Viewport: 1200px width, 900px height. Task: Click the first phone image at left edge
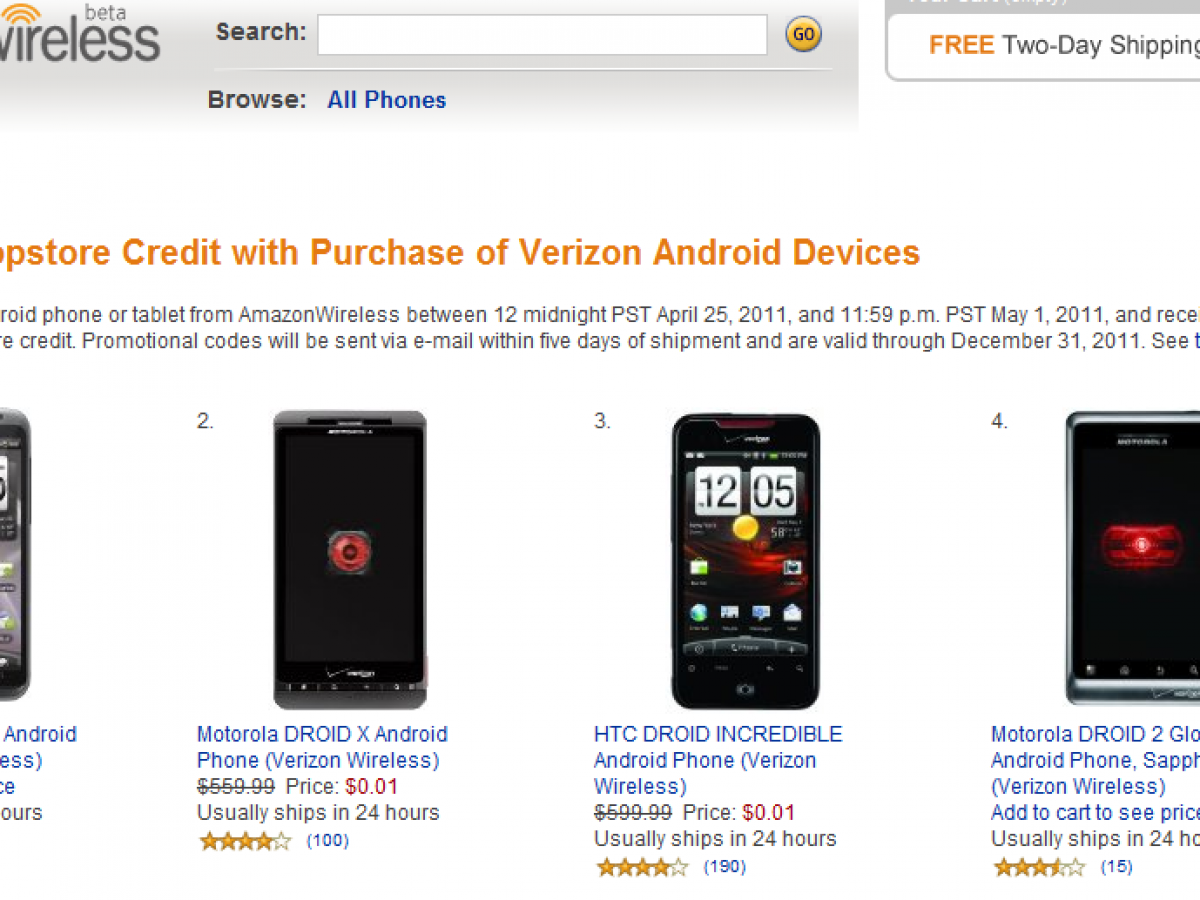click(x=14, y=555)
